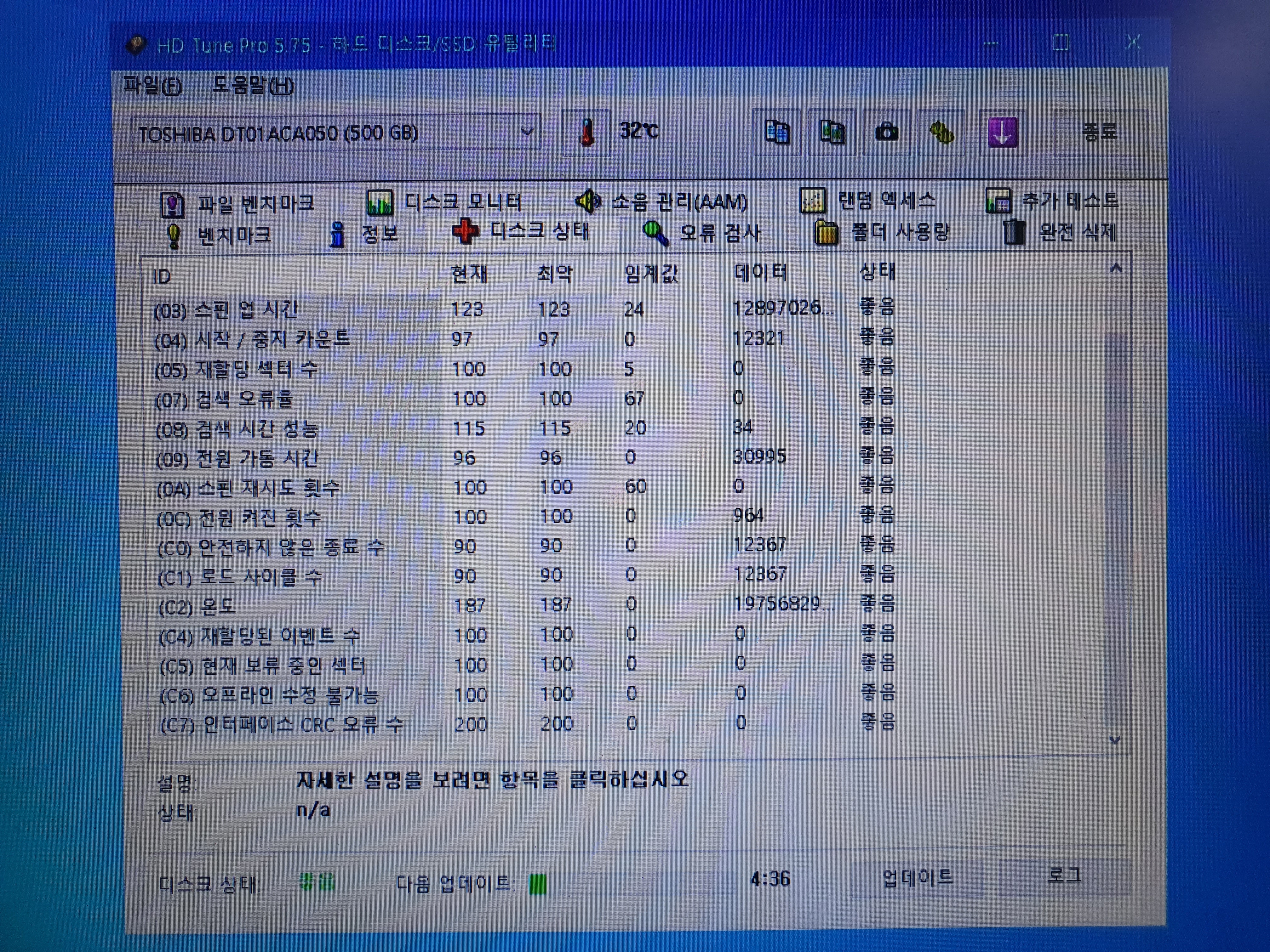Image resolution: width=1270 pixels, height=952 pixels.
Task: Click the 상태 column header
Action: point(877,271)
